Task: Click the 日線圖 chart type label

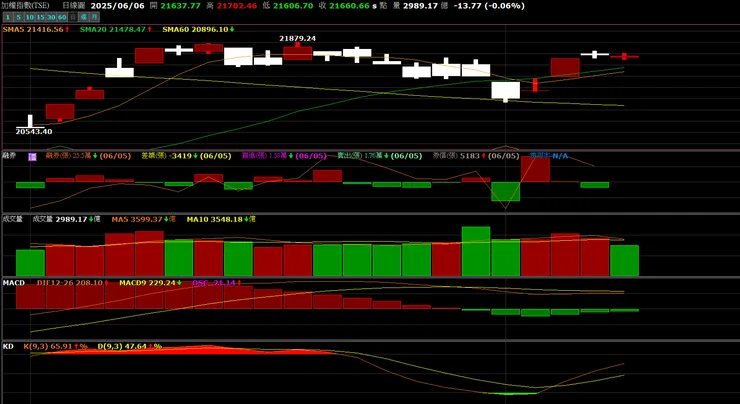Action: point(72,6)
